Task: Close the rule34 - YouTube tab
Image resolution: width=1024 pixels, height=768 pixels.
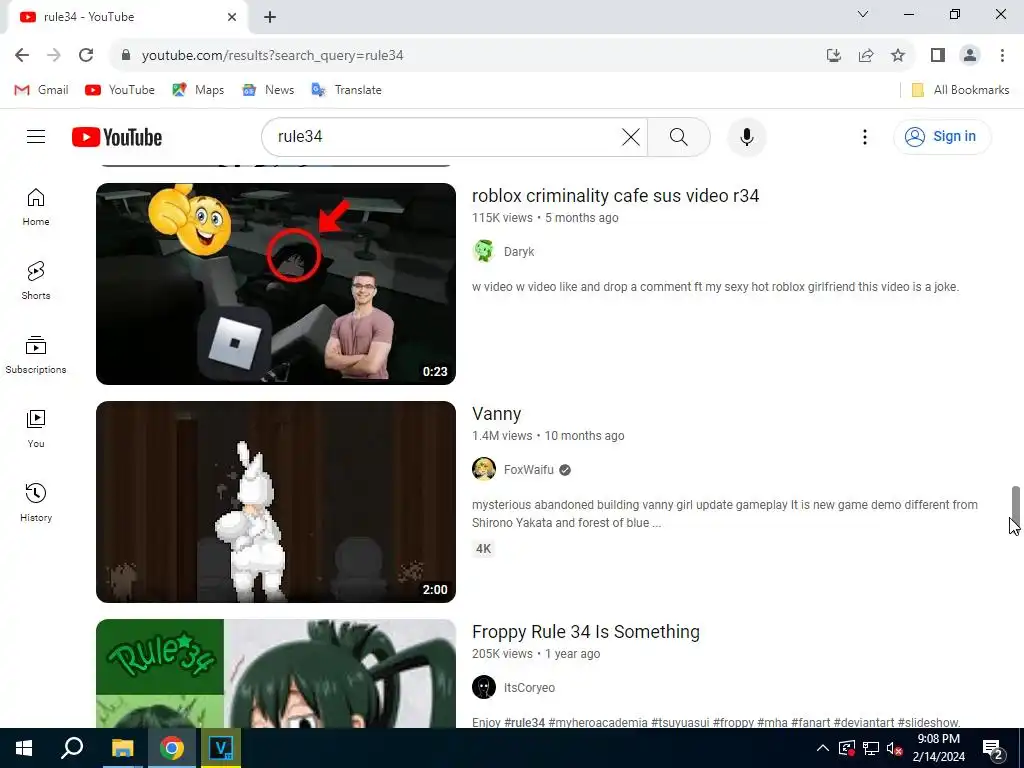Action: tap(232, 17)
